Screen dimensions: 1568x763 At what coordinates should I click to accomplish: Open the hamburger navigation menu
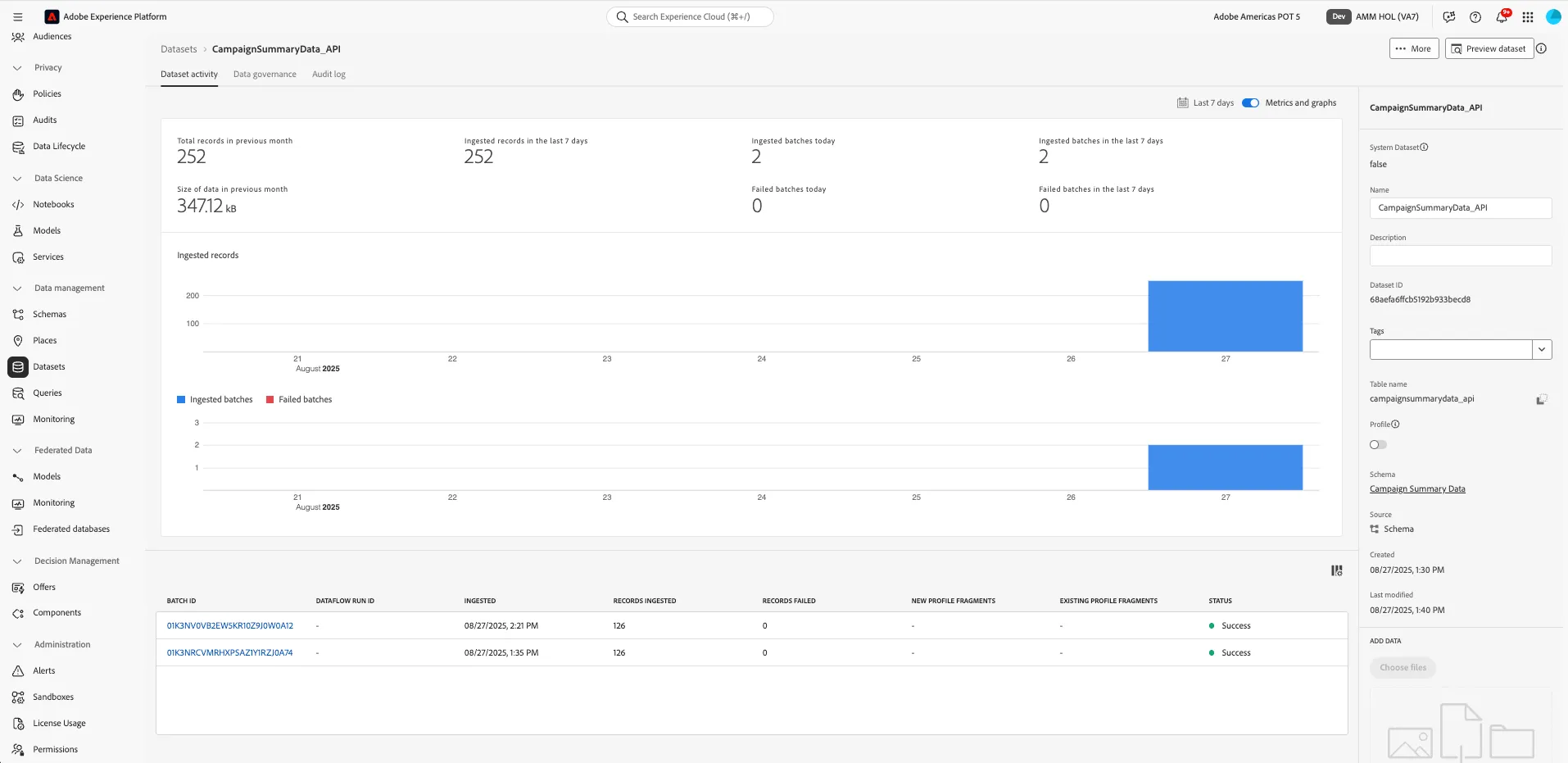click(18, 16)
